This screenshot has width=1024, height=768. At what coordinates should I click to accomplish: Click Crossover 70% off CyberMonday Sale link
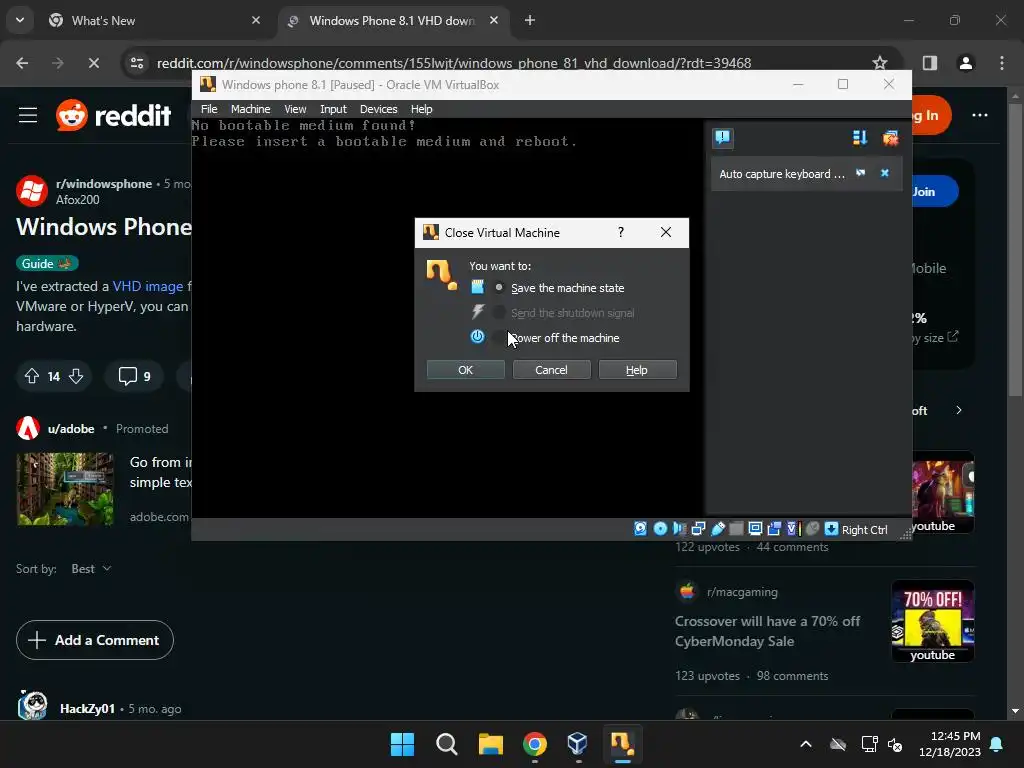[x=767, y=631]
